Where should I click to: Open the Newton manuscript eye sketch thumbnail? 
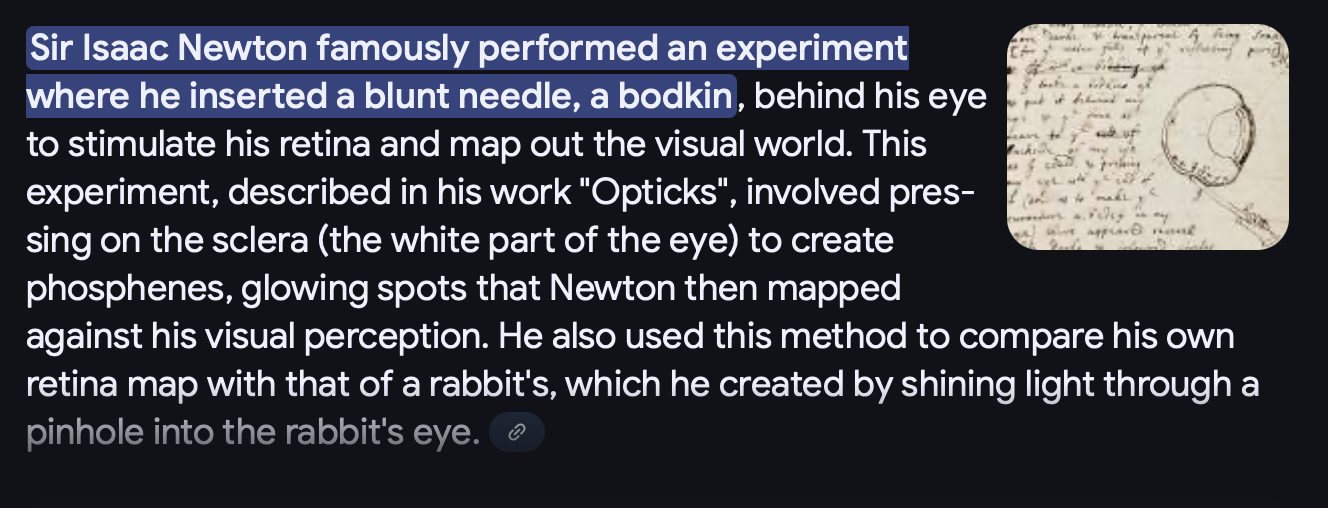click(1148, 137)
